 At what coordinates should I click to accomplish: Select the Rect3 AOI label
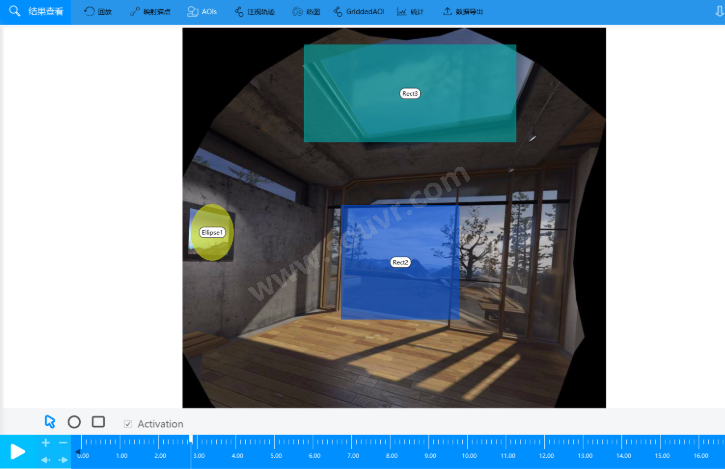click(410, 93)
